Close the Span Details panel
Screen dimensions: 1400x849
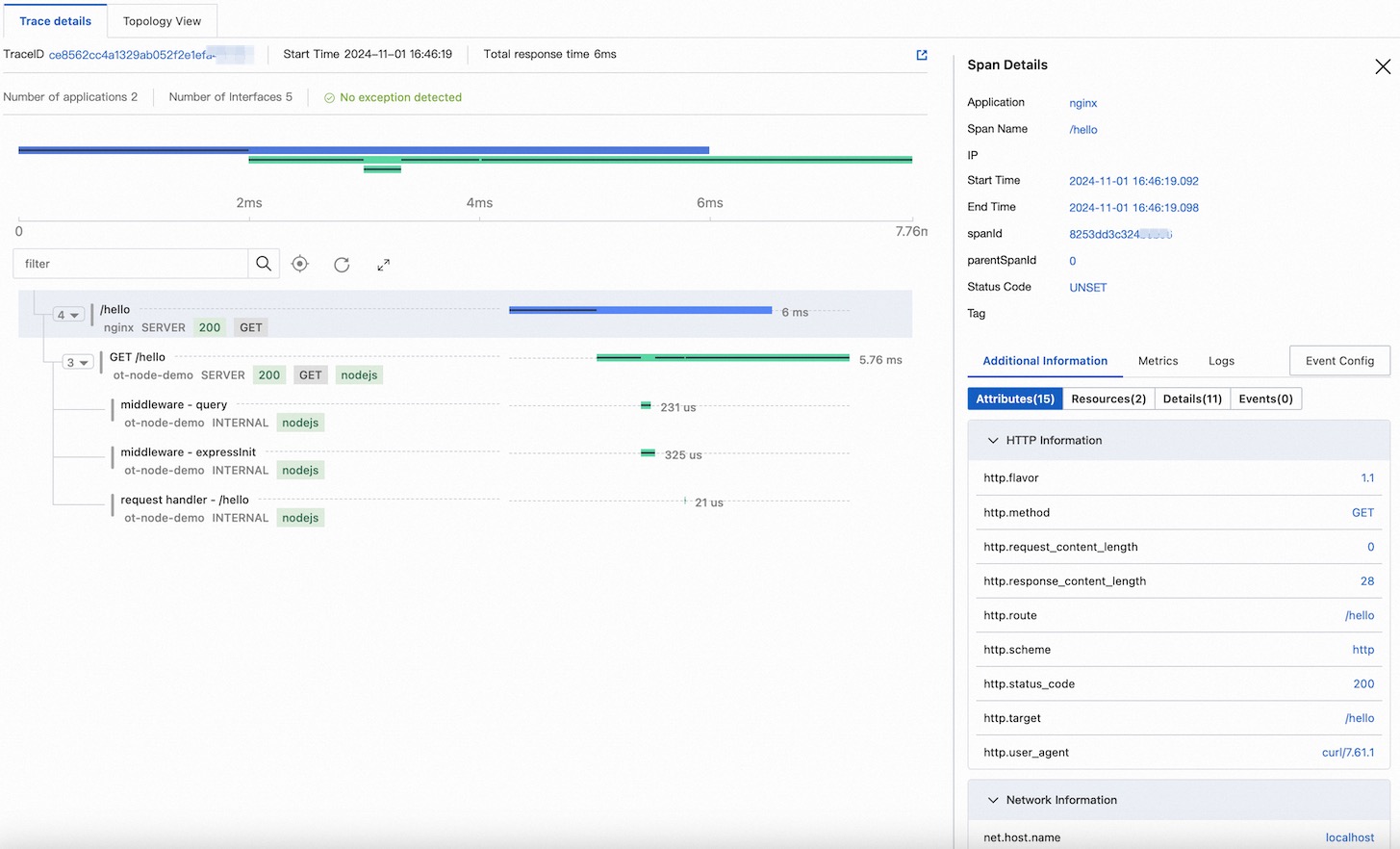tap(1382, 66)
